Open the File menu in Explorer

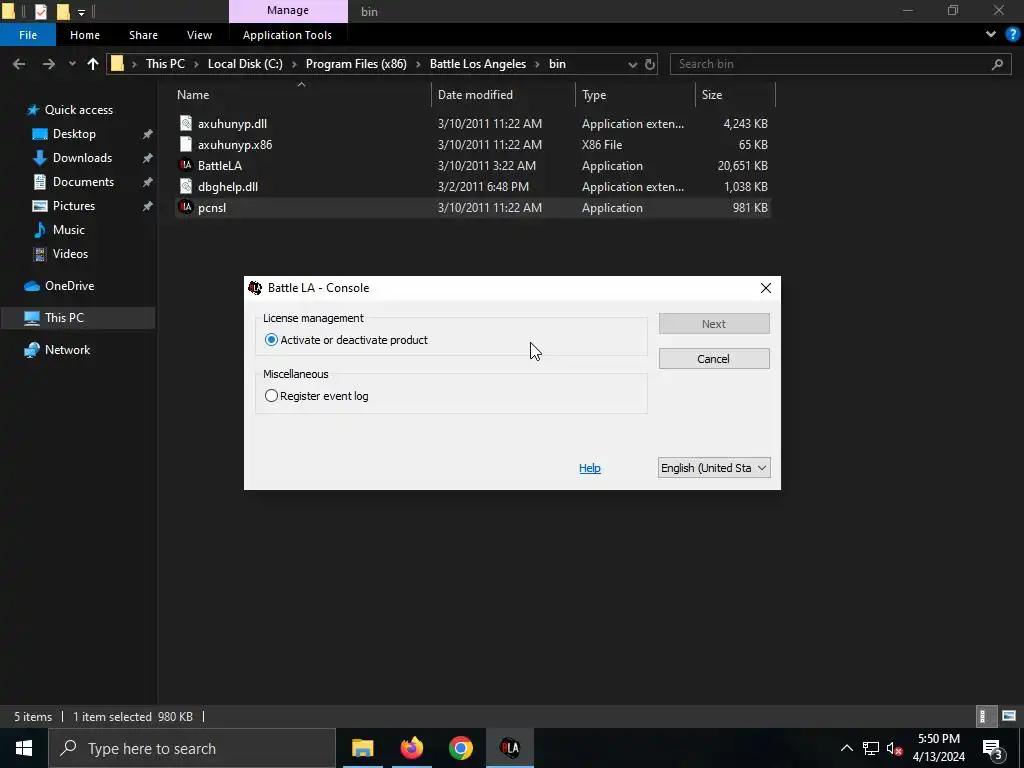coord(28,35)
